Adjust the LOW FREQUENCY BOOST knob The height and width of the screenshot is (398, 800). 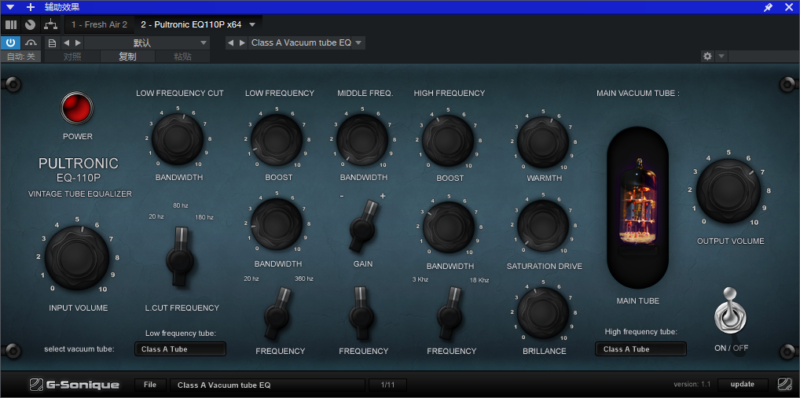point(277,139)
